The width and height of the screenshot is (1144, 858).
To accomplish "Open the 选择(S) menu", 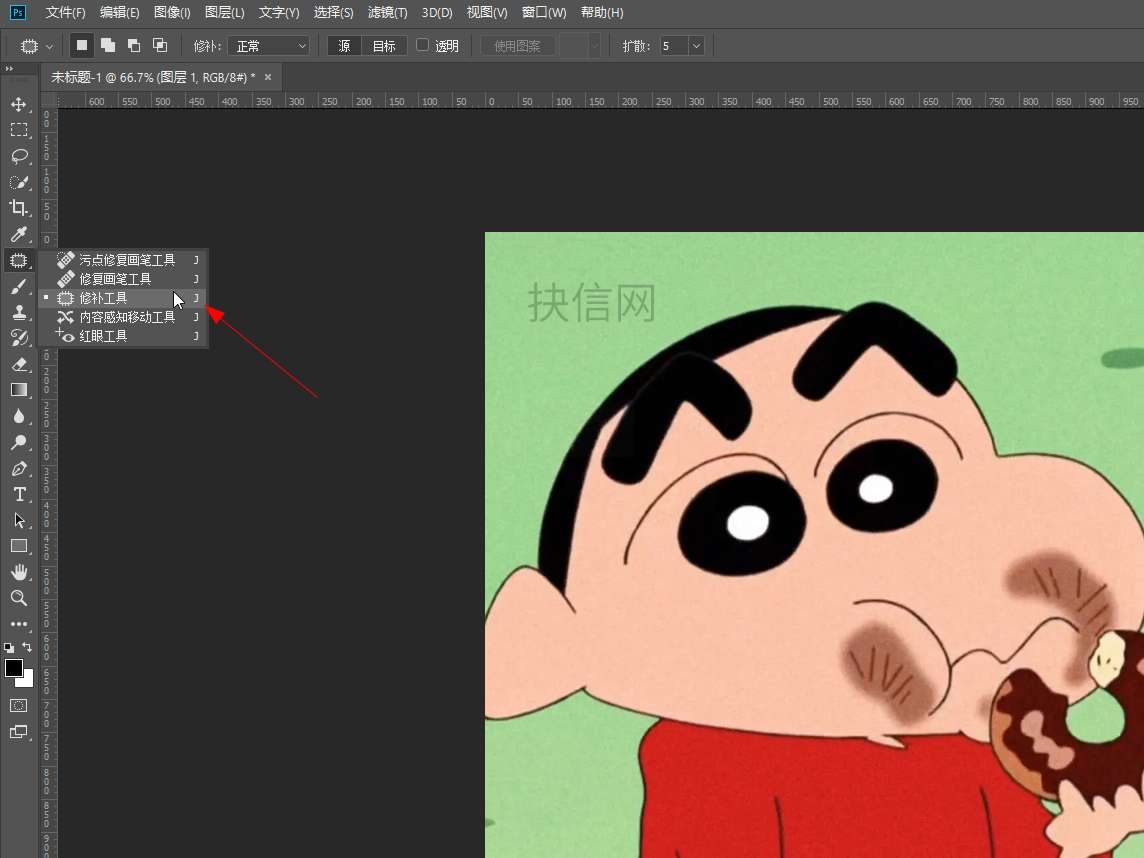I will [333, 12].
